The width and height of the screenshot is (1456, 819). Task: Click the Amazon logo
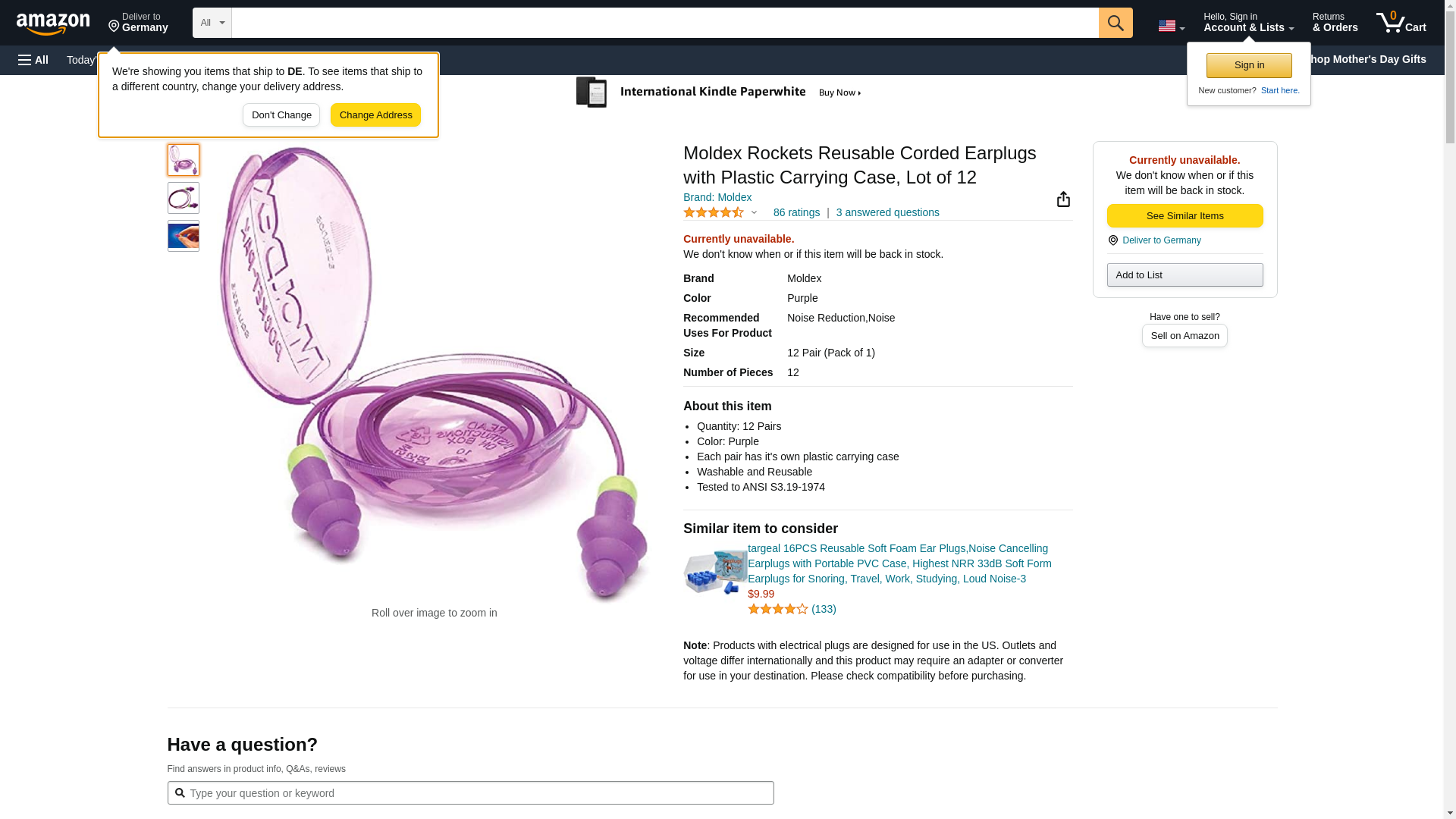click(53, 24)
